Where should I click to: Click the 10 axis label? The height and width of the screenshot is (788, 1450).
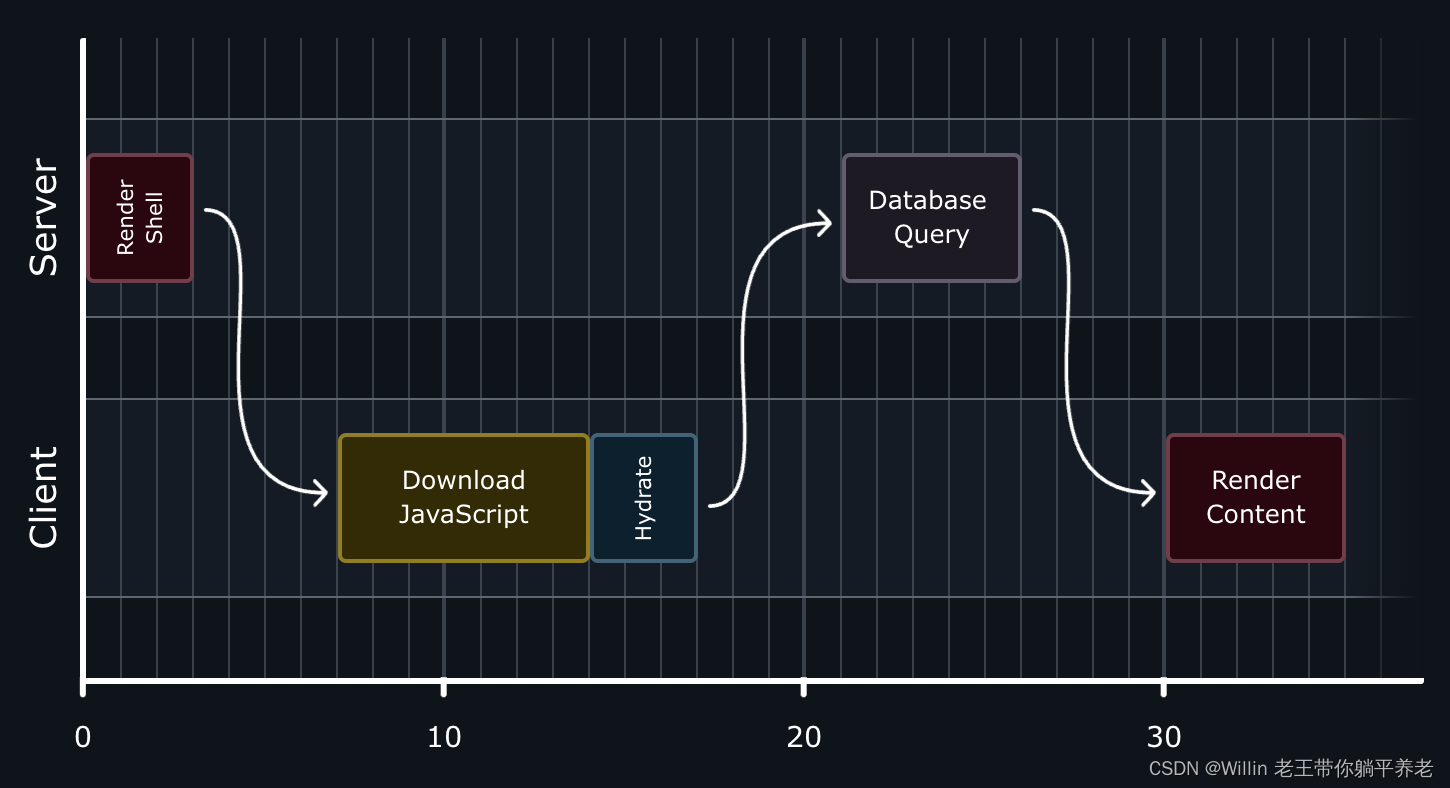click(x=444, y=738)
